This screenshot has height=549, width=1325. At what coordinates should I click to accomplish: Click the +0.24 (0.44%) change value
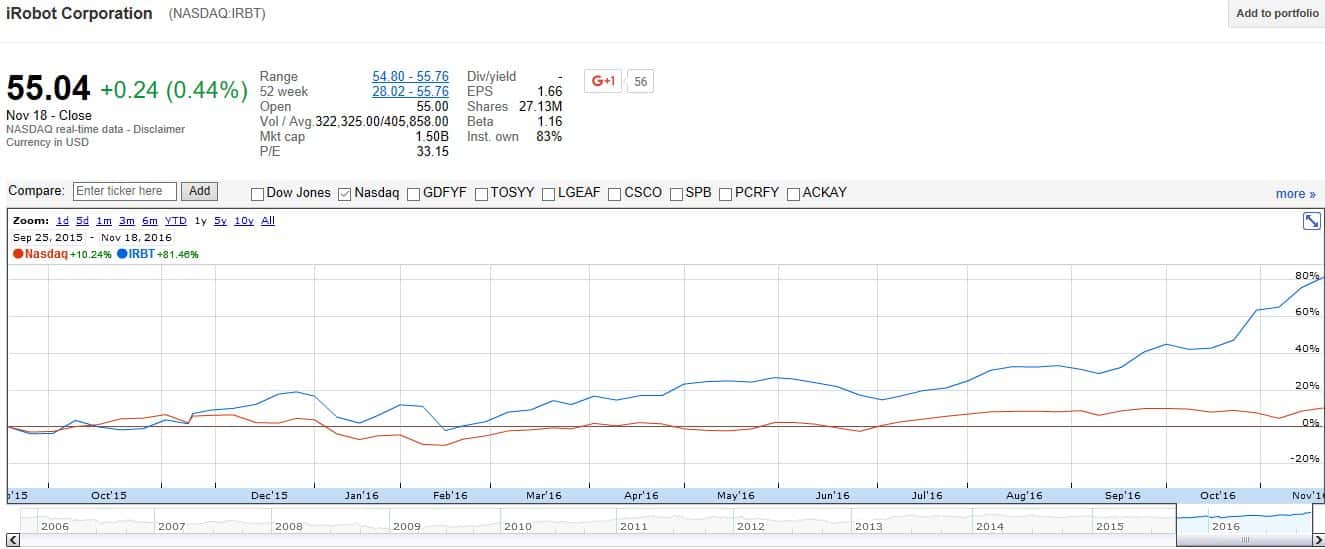tap(174, 90)
